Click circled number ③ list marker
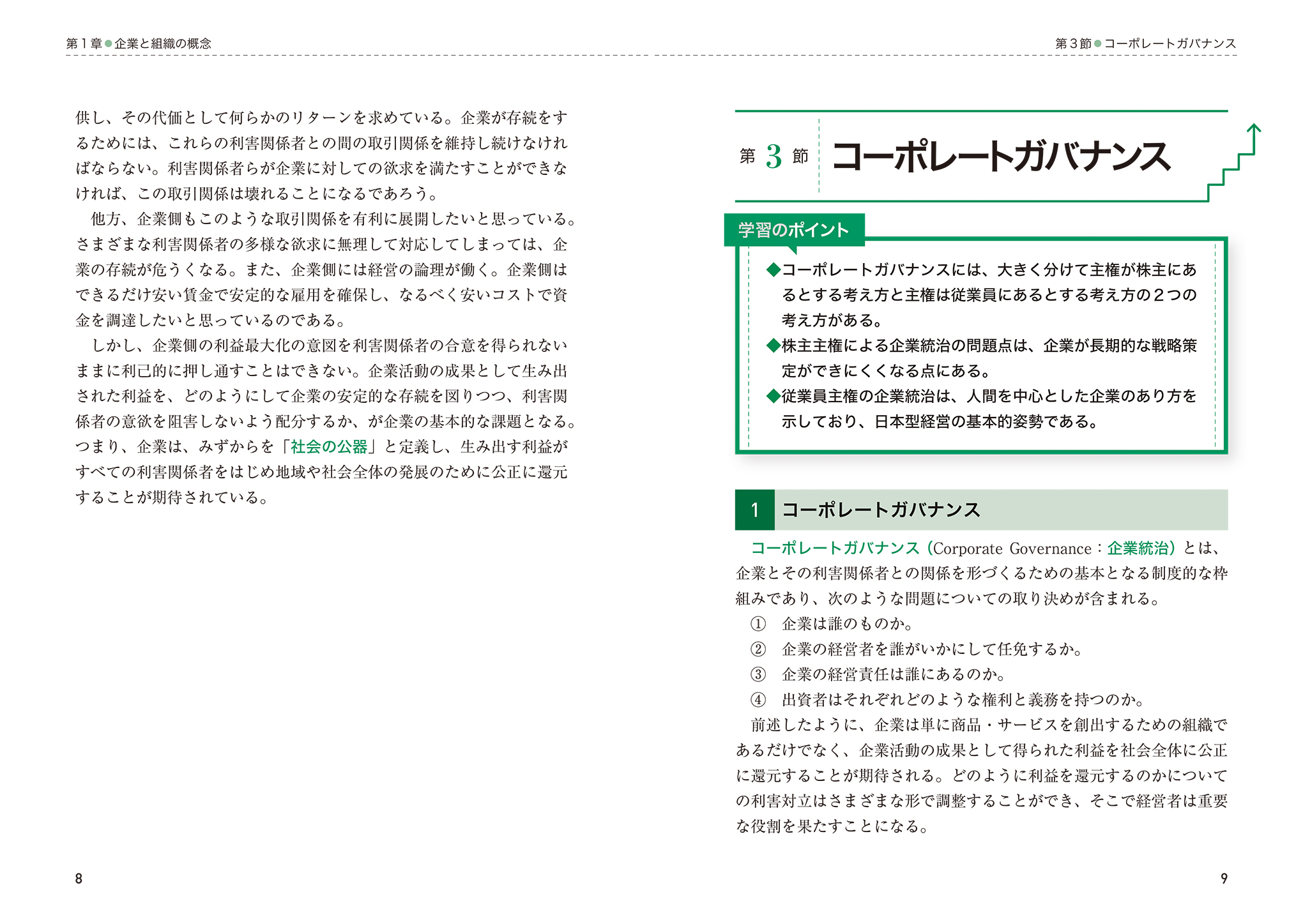 (758, 674)
